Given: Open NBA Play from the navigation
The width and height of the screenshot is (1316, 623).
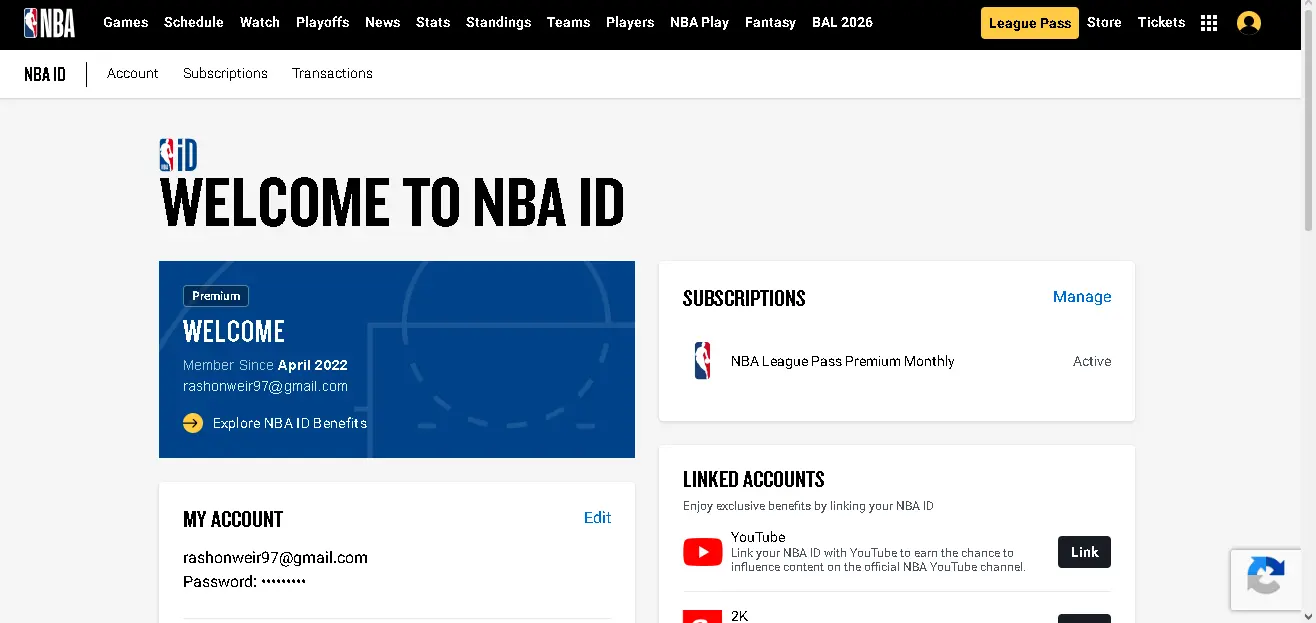Looking at the screenshot, I should point(699,22).
